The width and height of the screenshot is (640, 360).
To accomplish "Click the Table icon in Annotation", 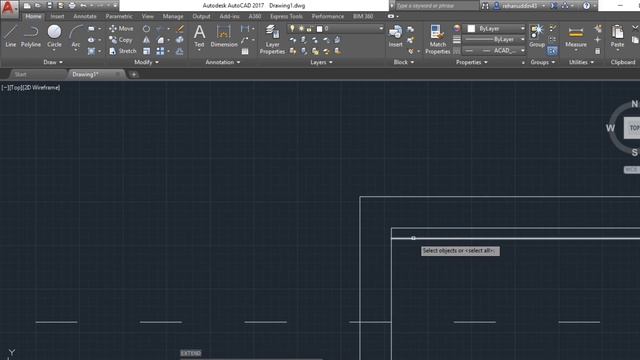I will (245, 51).
